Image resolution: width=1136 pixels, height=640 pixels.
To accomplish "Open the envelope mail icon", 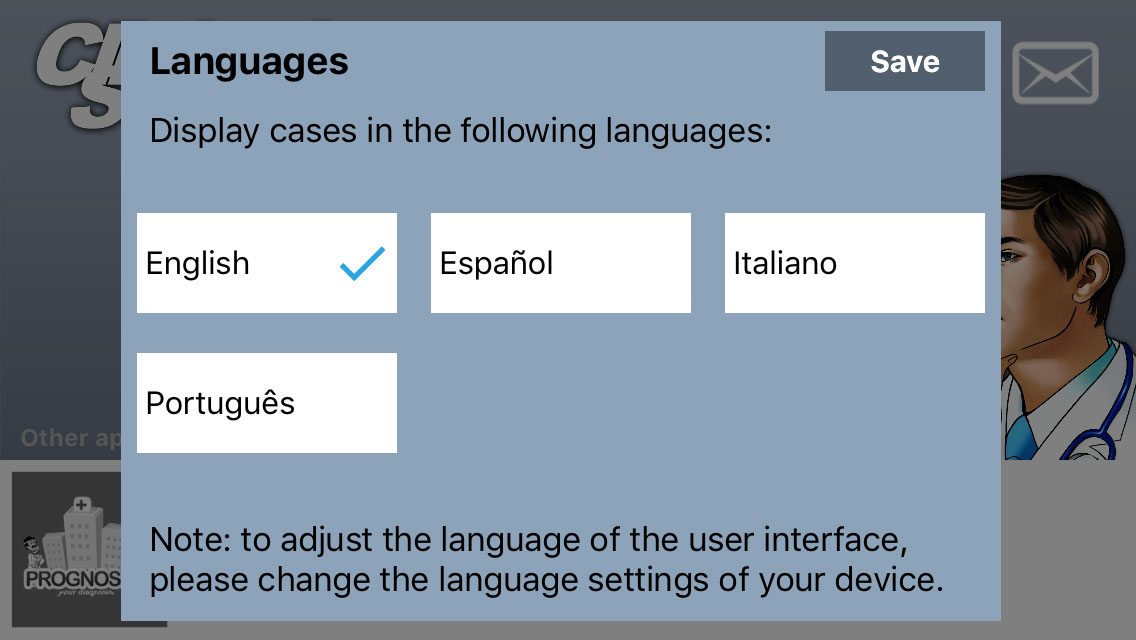I will click(x=1055, y=73).
